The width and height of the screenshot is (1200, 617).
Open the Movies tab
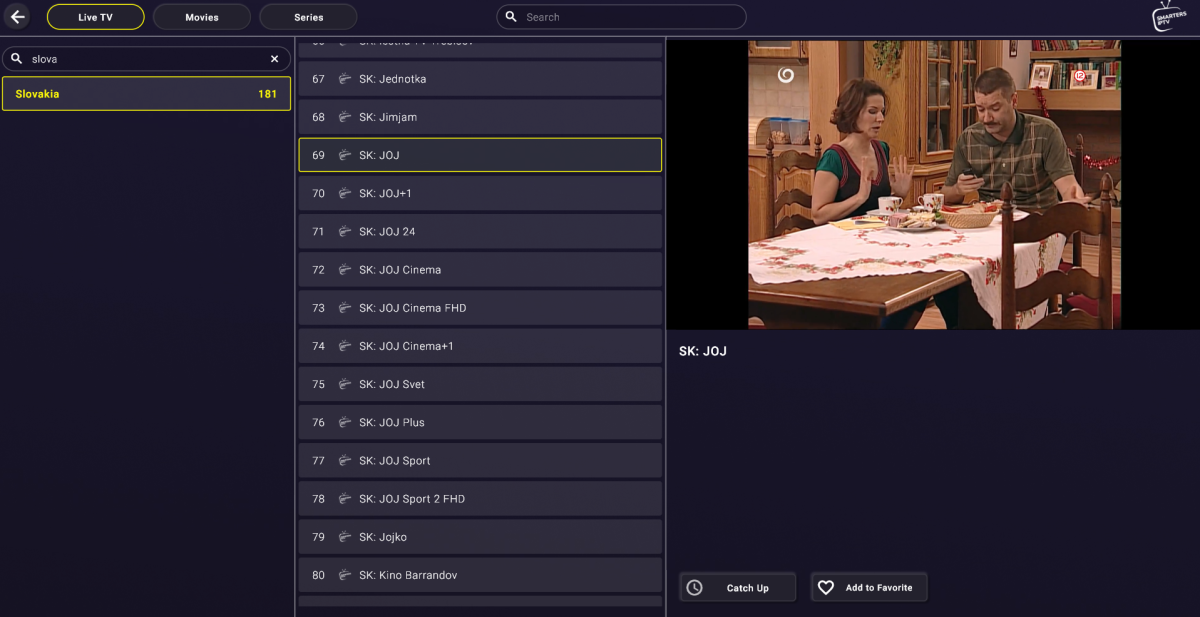(202, 17)
